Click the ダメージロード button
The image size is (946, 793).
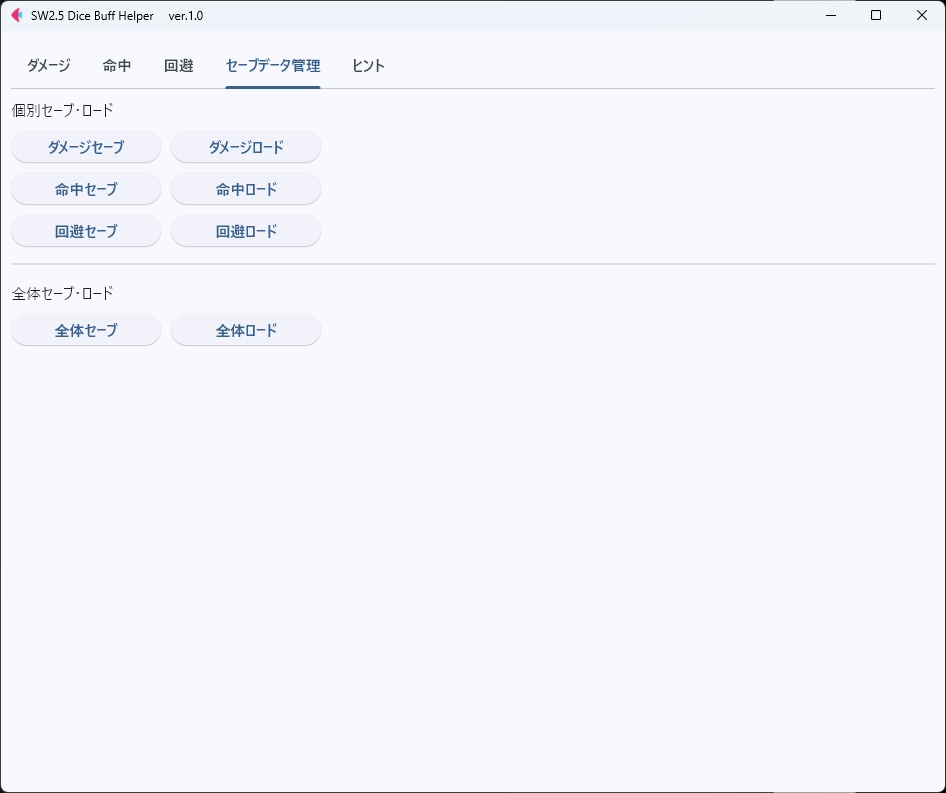[245, 146]
